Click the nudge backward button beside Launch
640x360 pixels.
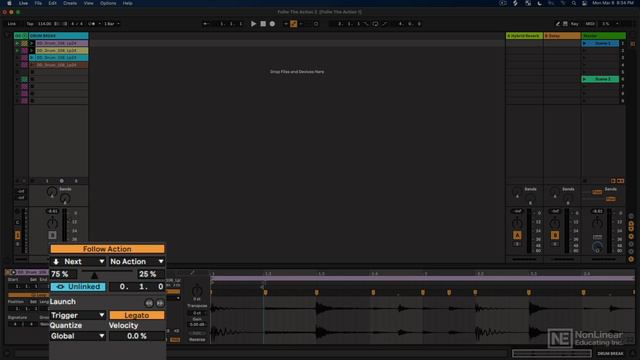(x=149, y=303)
